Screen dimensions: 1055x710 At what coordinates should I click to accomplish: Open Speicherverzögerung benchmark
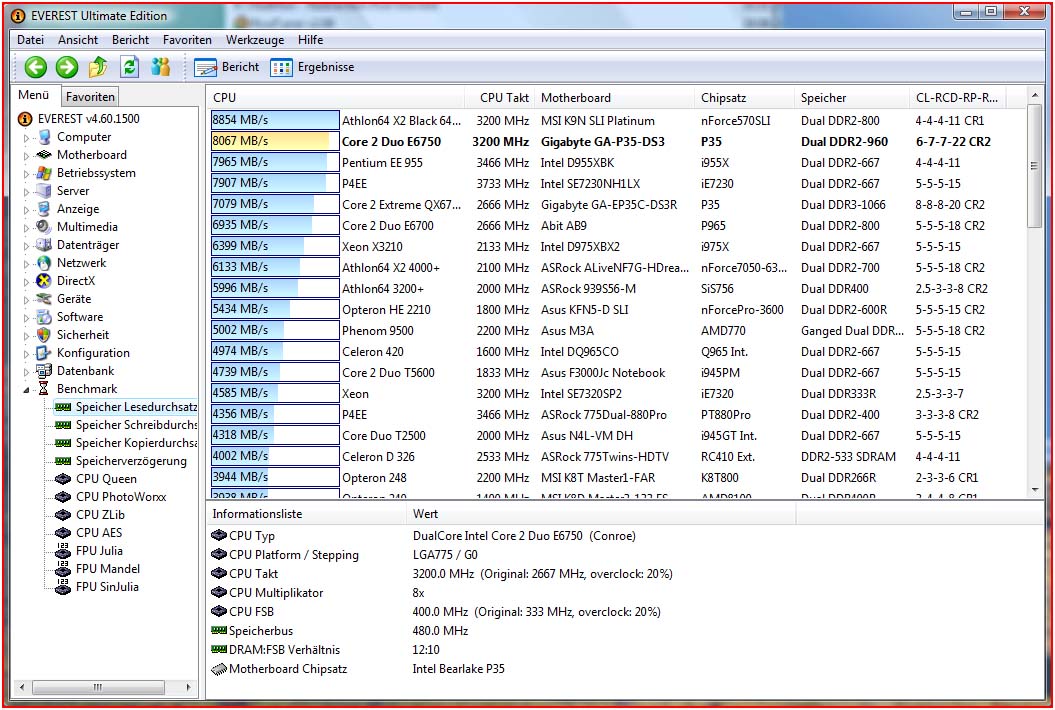pyautogui.click(x=121, y=461)
